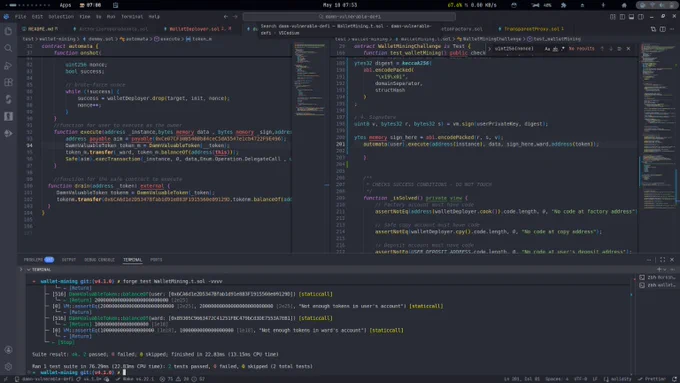
Task: Open the Run menu
Action: 111,16
